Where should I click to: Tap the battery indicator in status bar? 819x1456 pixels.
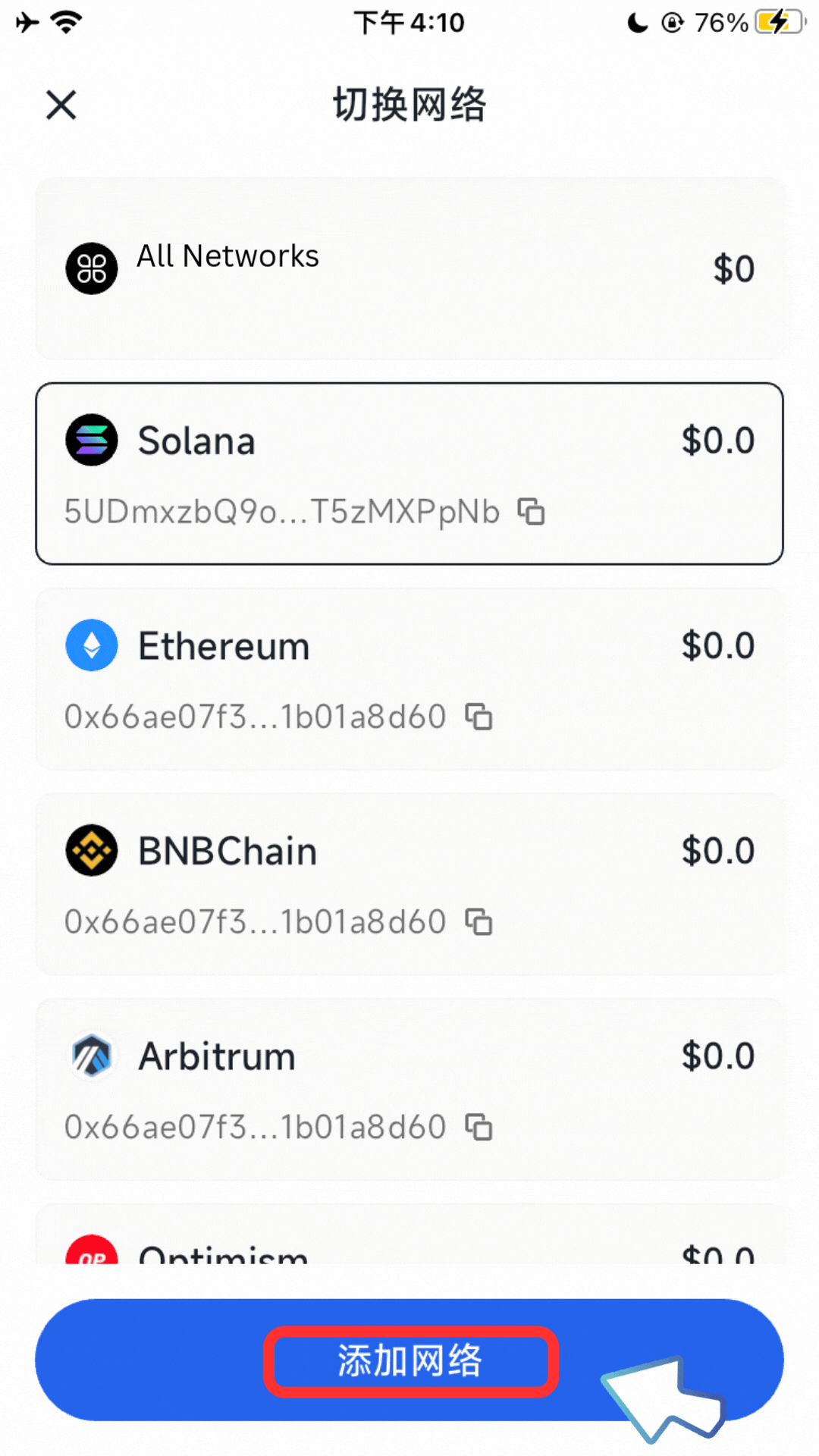[x=780, y=23]
